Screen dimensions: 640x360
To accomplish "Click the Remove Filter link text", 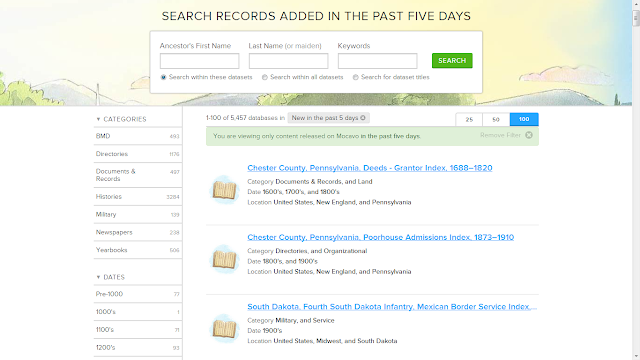I will coord(500,135).
